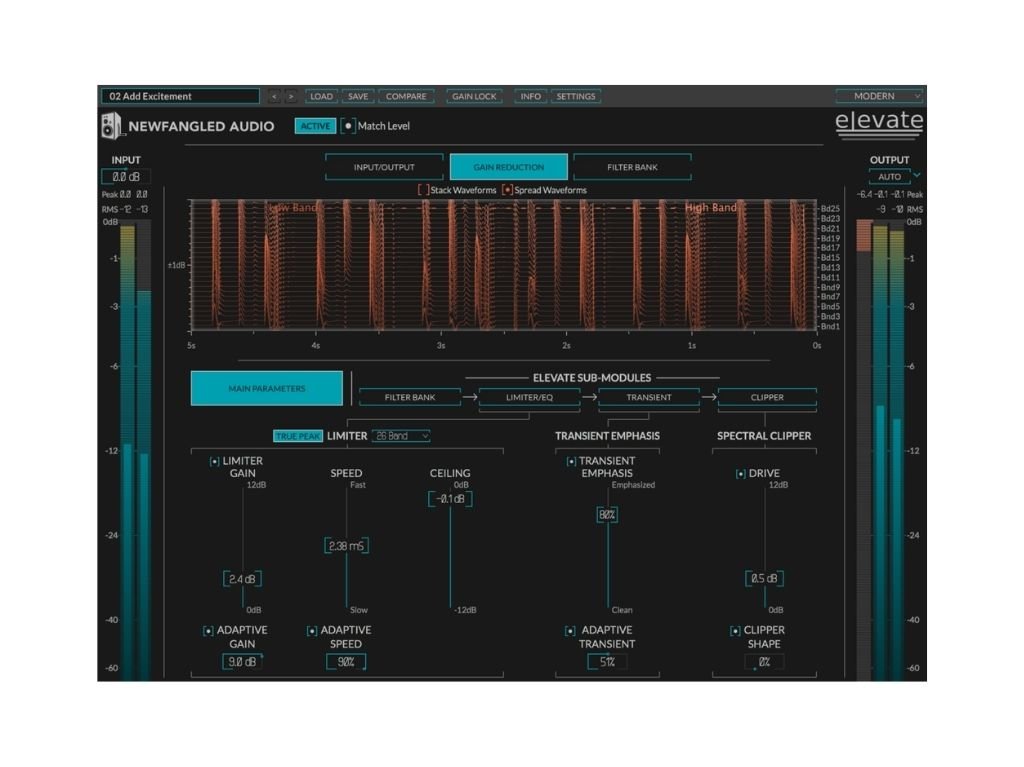Switch to the GAIN REDUCTION display tab
Screen dimensions: 1024x767
tap(509, 167)
